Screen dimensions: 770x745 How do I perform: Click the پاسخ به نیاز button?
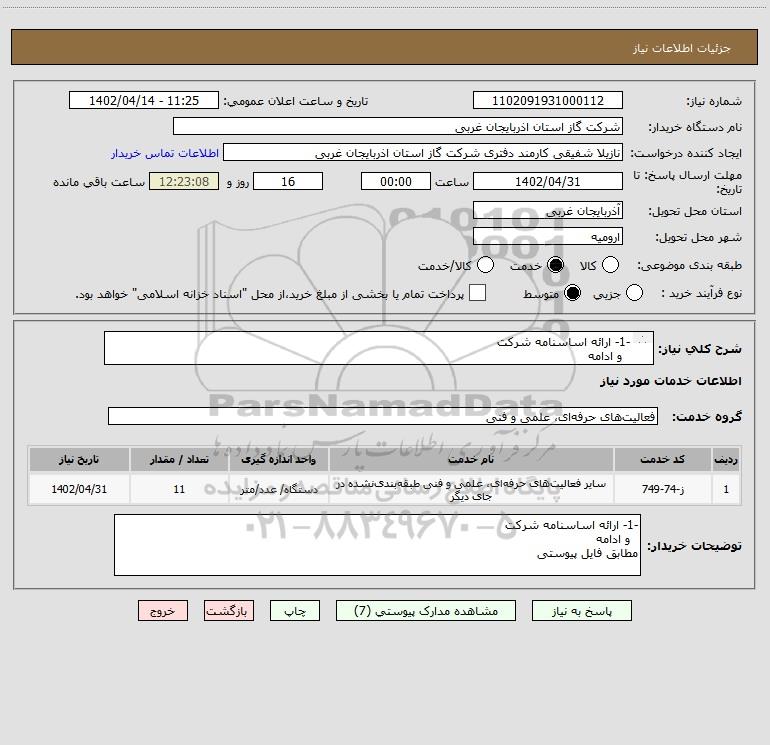click(x=582, y=611)
